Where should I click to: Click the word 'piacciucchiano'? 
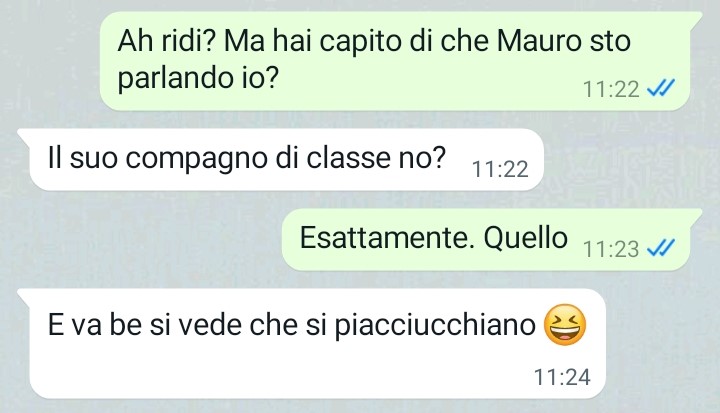tap(435, 325)
